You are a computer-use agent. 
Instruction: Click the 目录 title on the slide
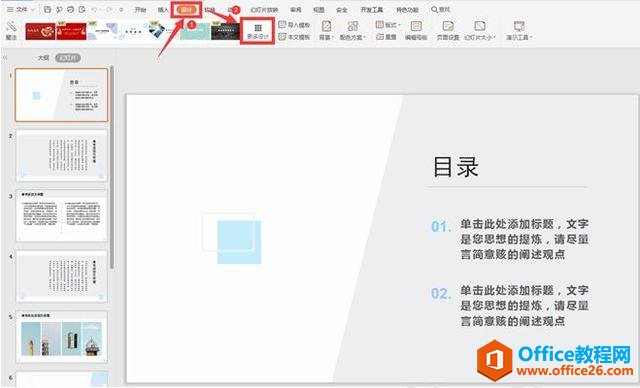click(456, 167)
